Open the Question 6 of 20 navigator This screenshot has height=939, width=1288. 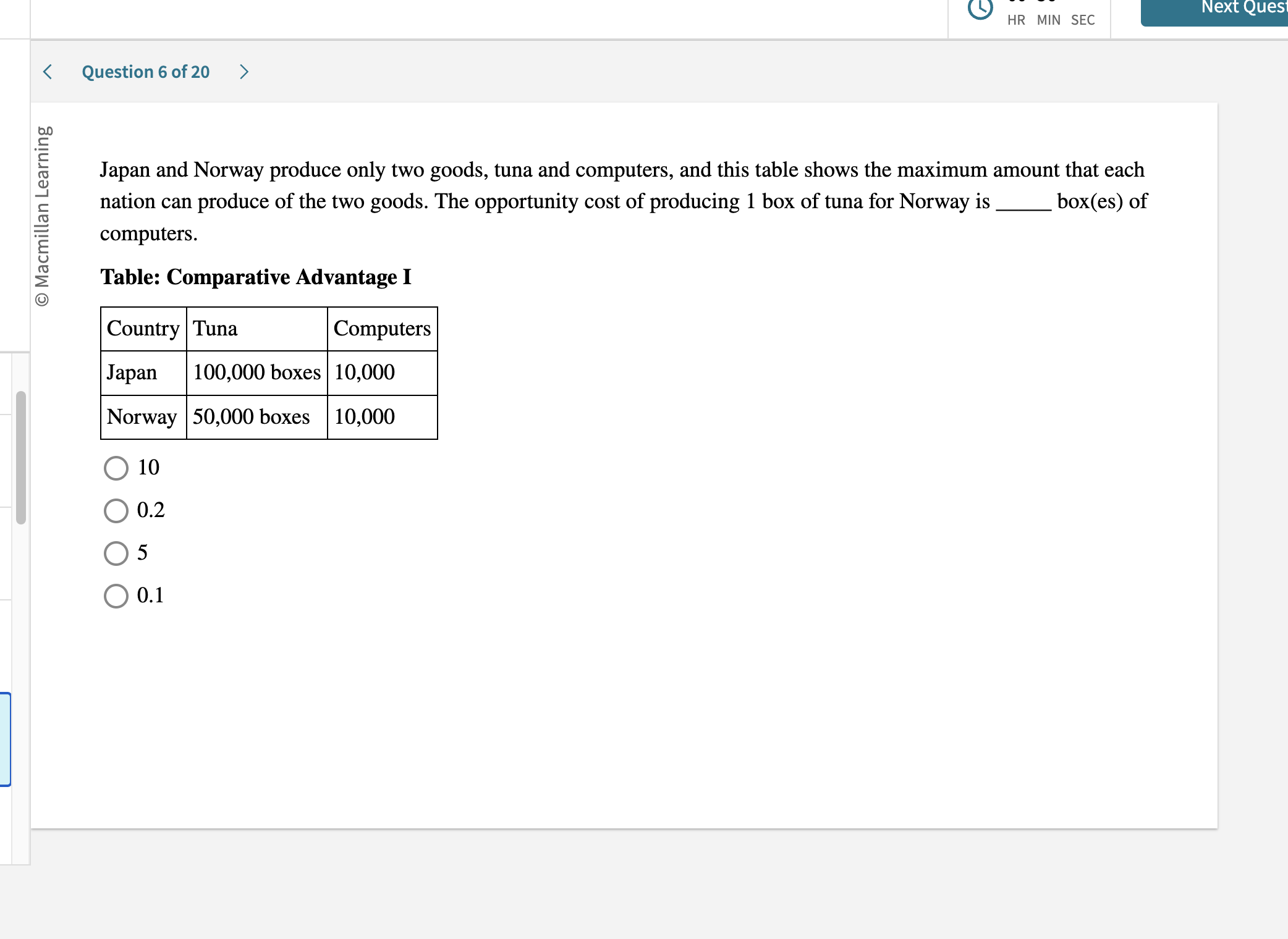146,72
